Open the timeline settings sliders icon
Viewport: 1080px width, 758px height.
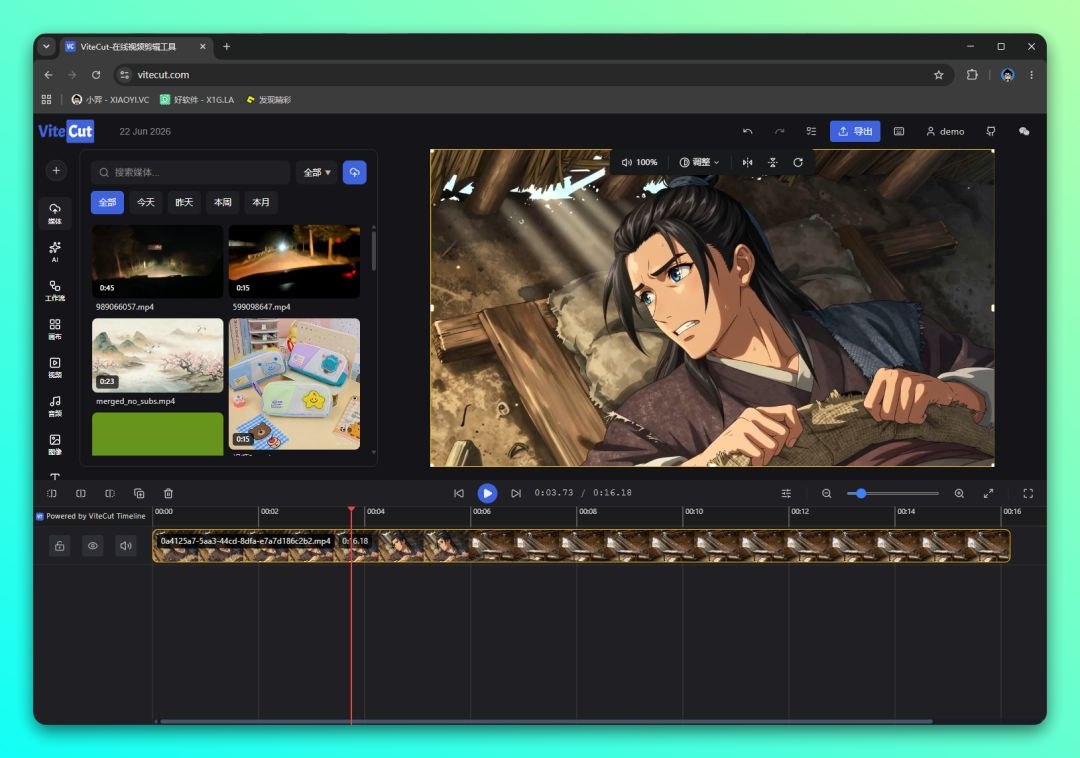tap(786, 494)
